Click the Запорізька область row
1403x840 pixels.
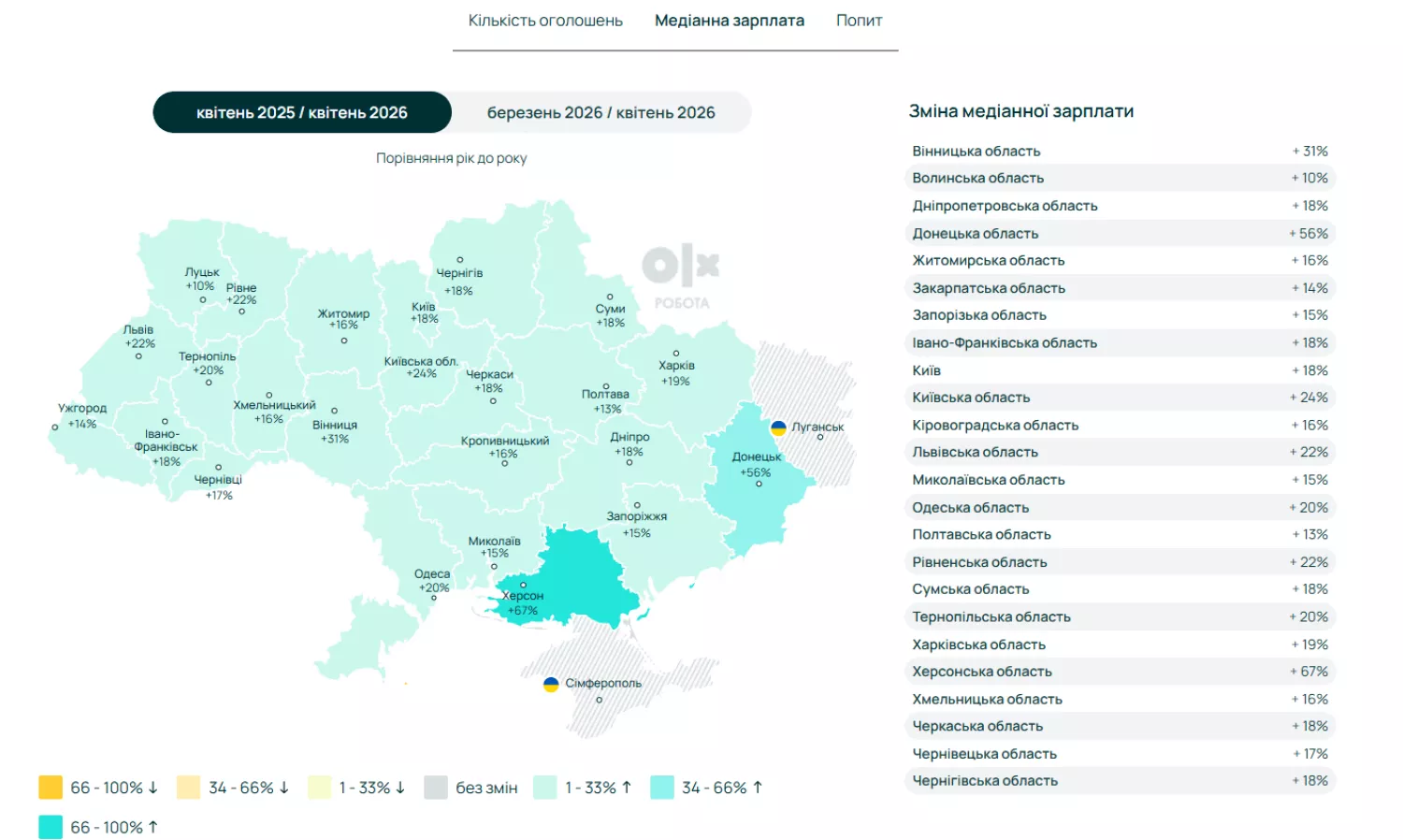point(1120,315)
